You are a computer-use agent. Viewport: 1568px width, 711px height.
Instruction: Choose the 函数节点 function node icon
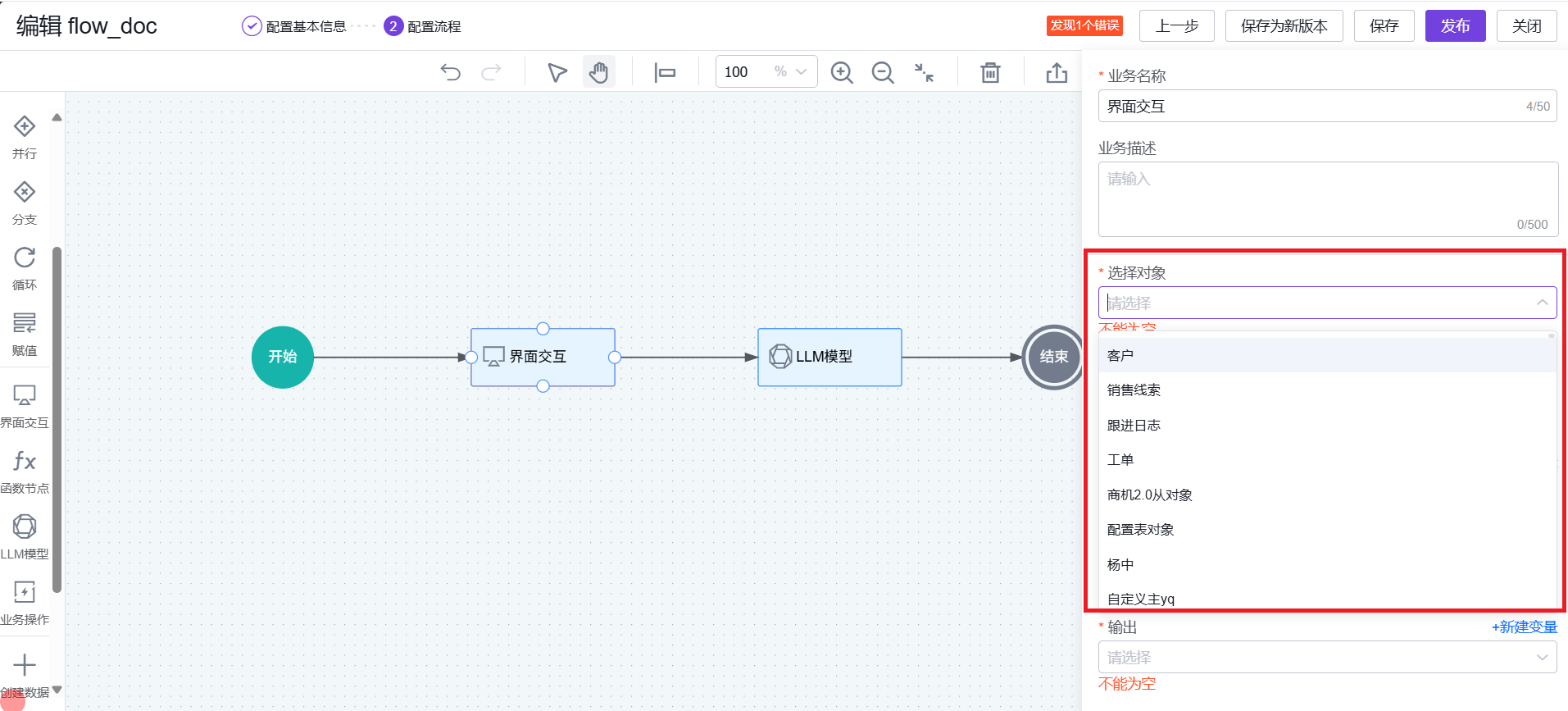25,462
